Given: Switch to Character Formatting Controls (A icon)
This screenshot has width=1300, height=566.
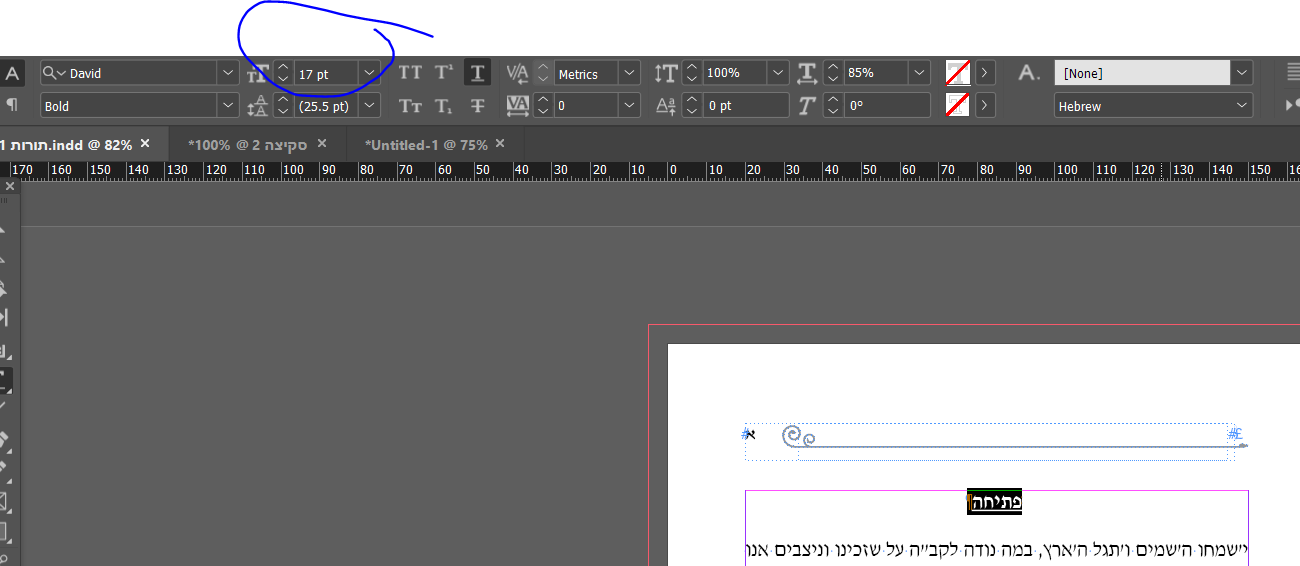Looking at the screenshot, I should tap(12, 73).
